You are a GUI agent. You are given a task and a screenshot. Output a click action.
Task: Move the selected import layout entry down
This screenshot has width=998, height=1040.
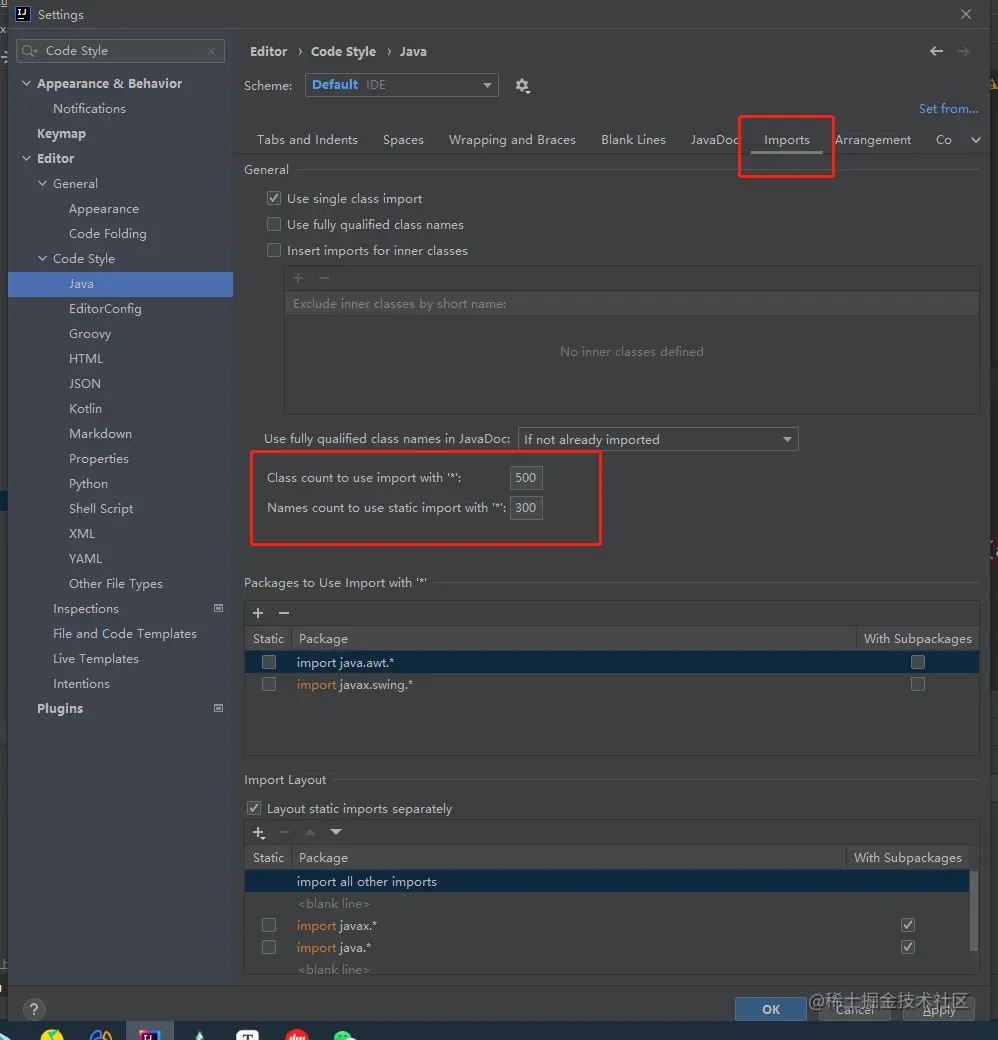[x=336, y=832]
